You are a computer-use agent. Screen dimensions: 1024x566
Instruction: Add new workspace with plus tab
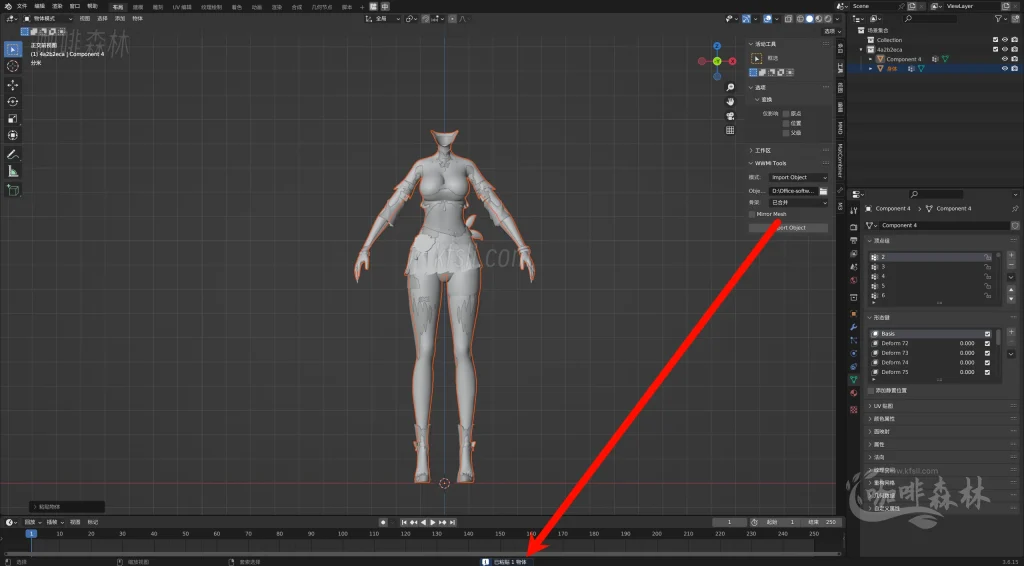click(362, 7)
